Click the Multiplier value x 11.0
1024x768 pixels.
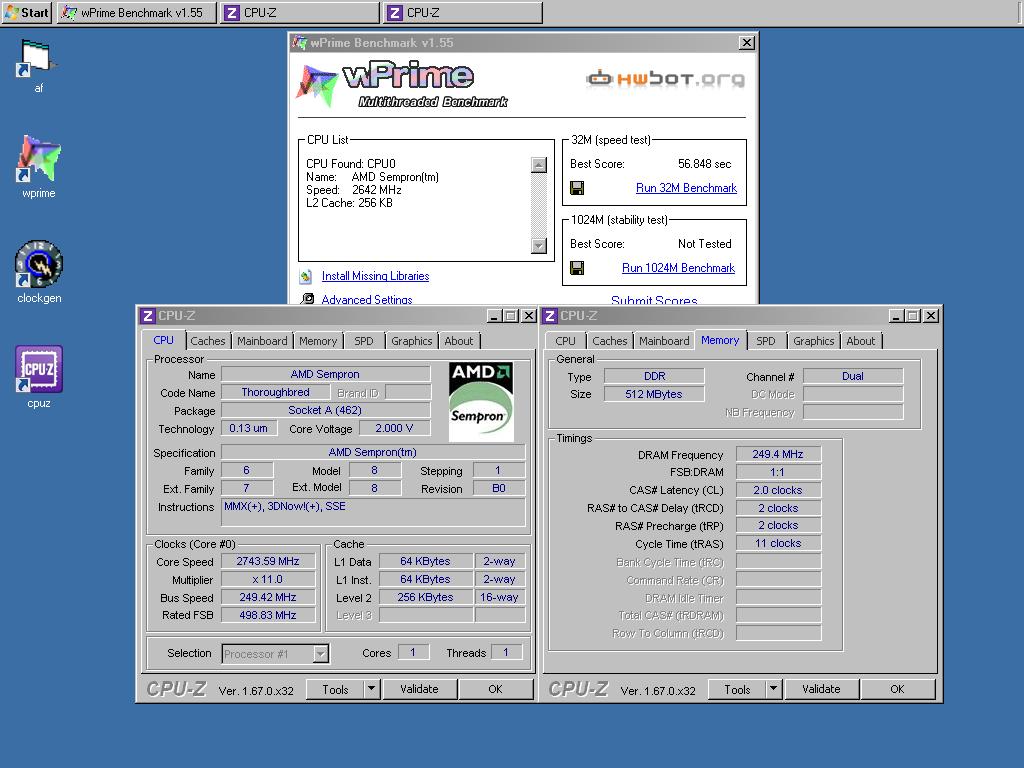[268, 579]
